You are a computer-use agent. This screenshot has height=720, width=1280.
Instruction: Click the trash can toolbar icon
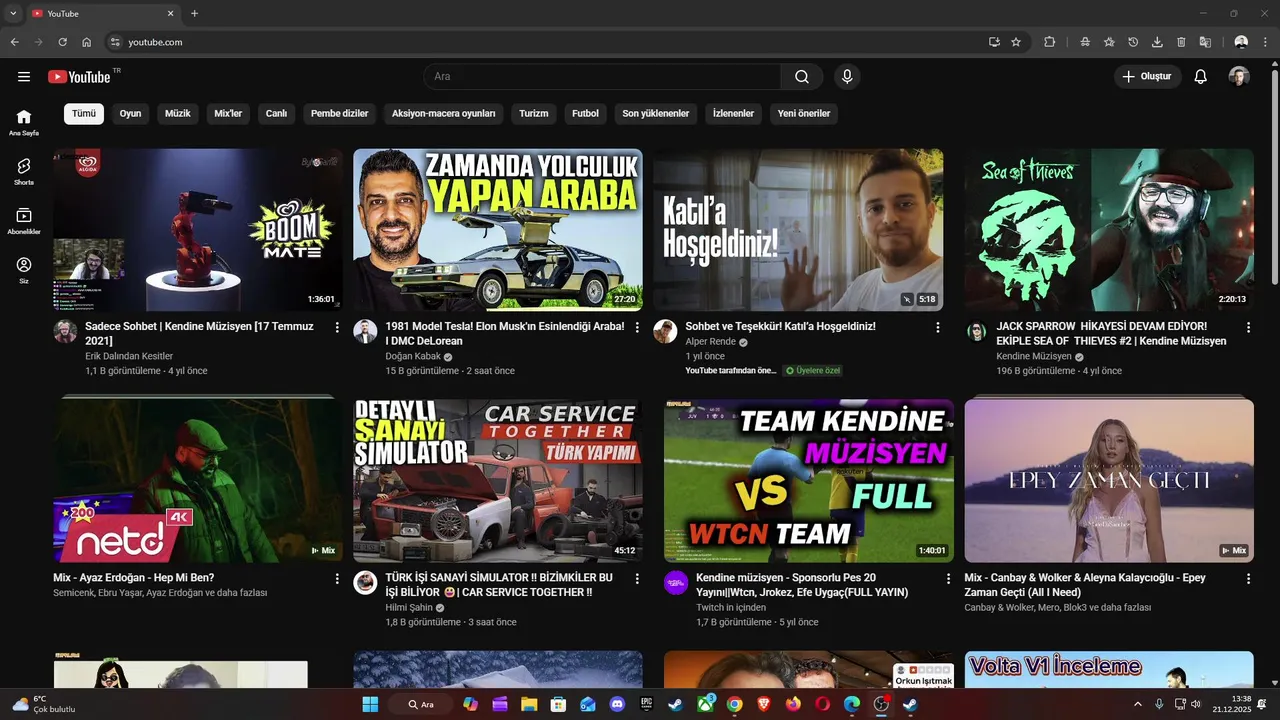click(x=1181, y=42)
